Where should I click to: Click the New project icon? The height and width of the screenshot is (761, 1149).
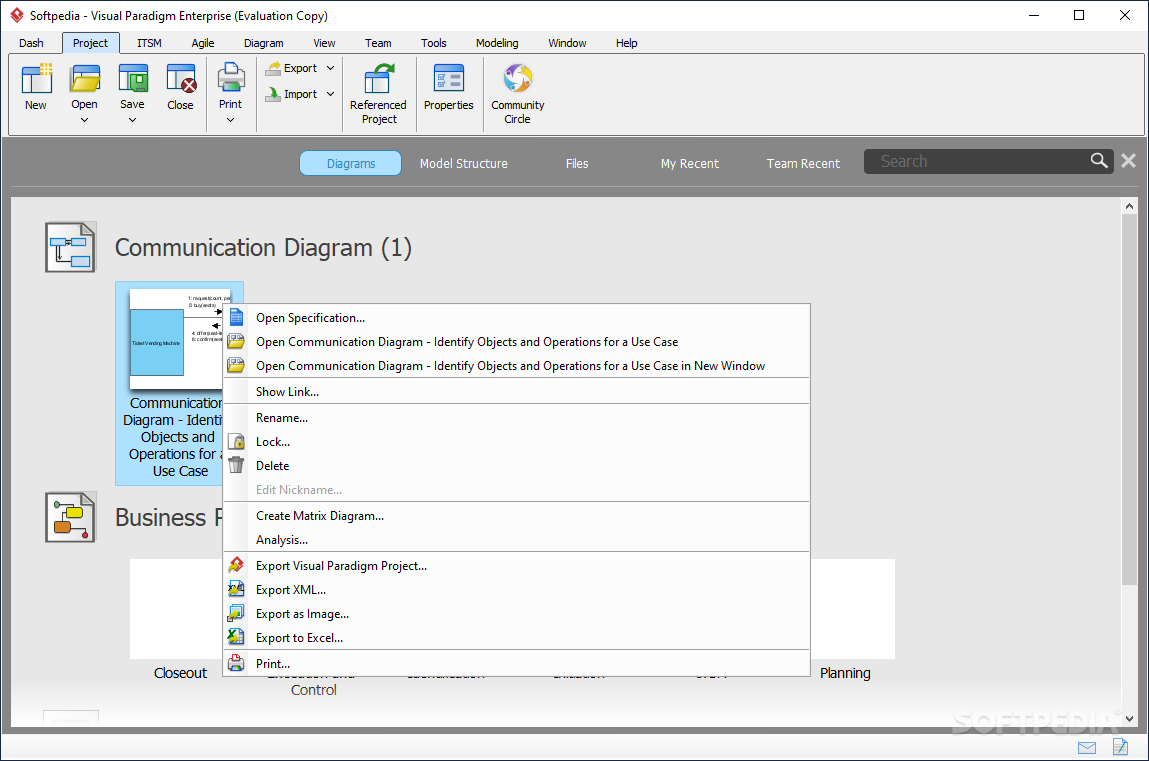point(36,79)
